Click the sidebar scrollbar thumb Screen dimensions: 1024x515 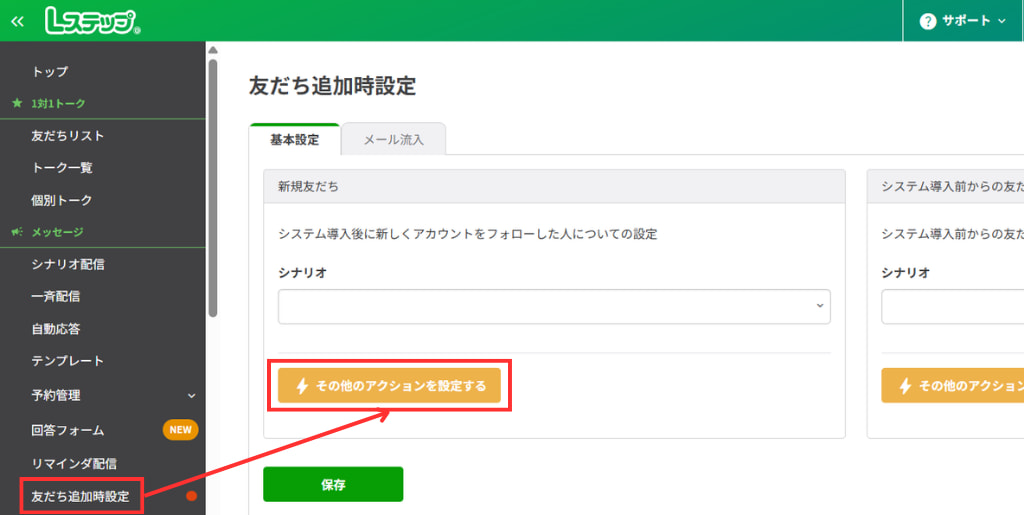click(x=213, y=188)
